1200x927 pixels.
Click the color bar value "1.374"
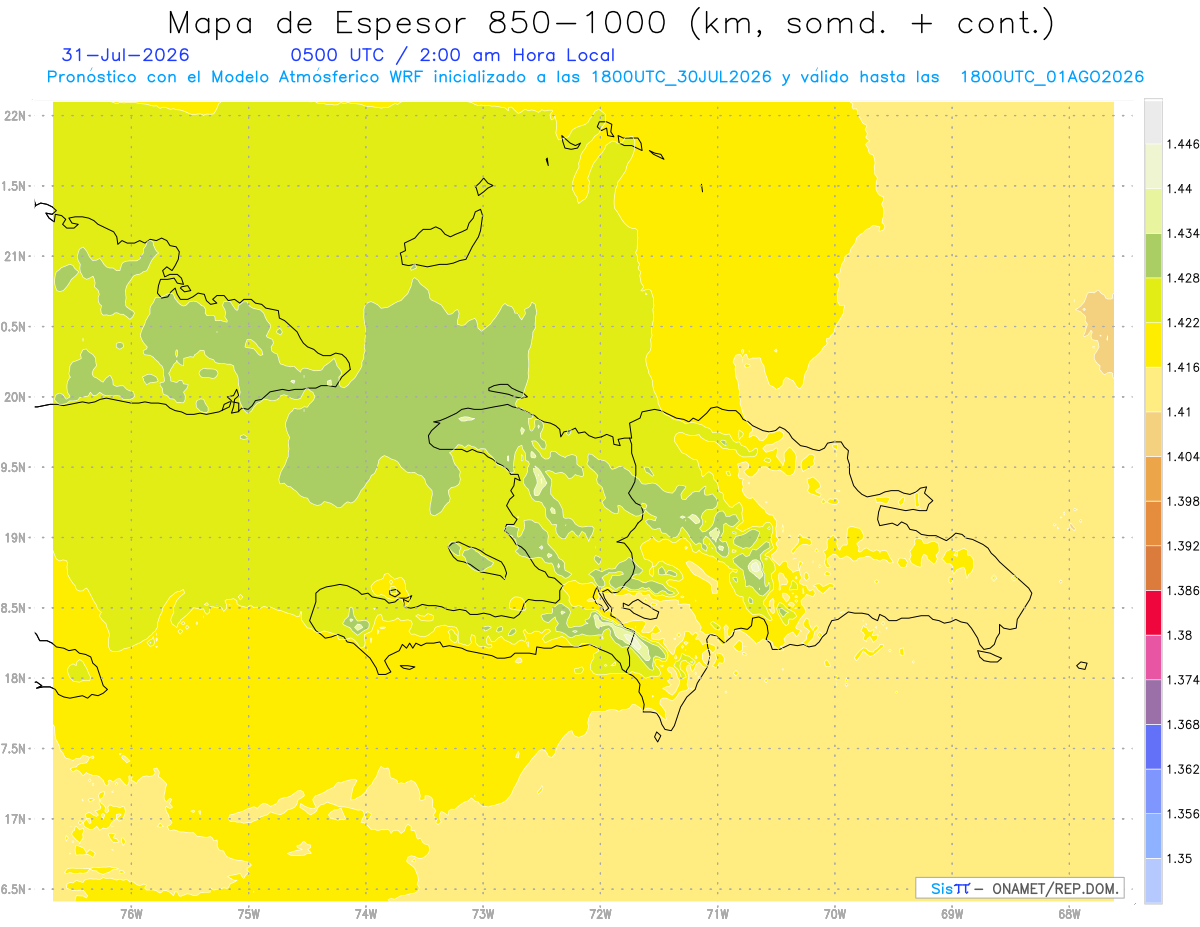point(1184,680)
